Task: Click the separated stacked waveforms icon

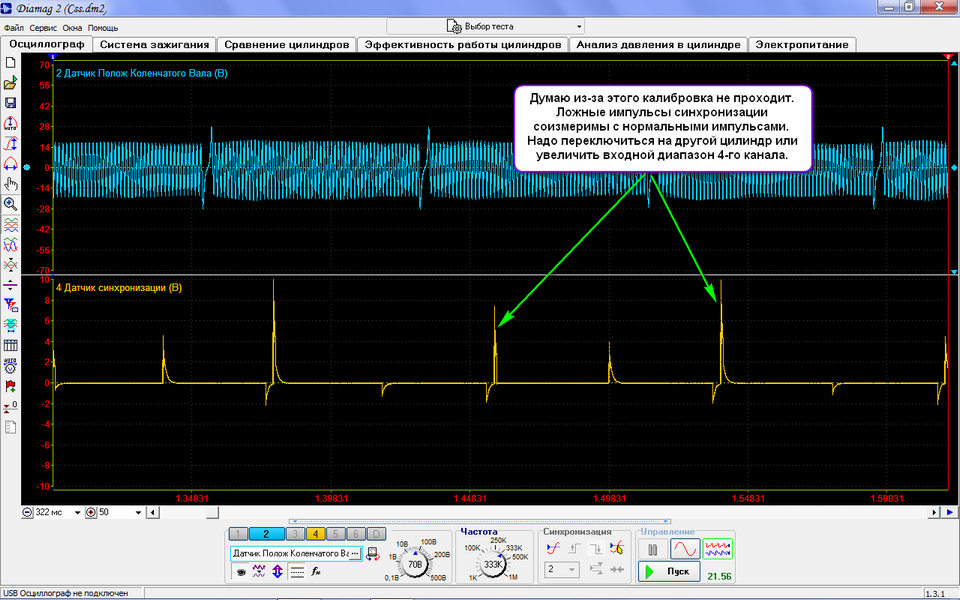Action: pos(10,225)
